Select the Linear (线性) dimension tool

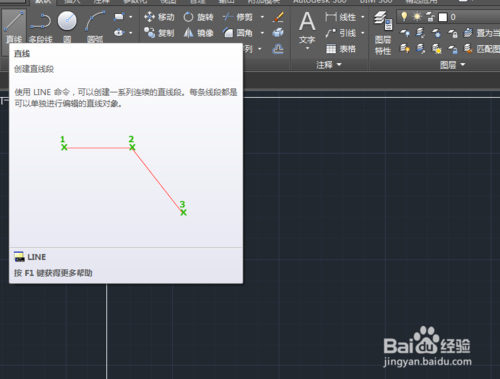tap(341, 17)
